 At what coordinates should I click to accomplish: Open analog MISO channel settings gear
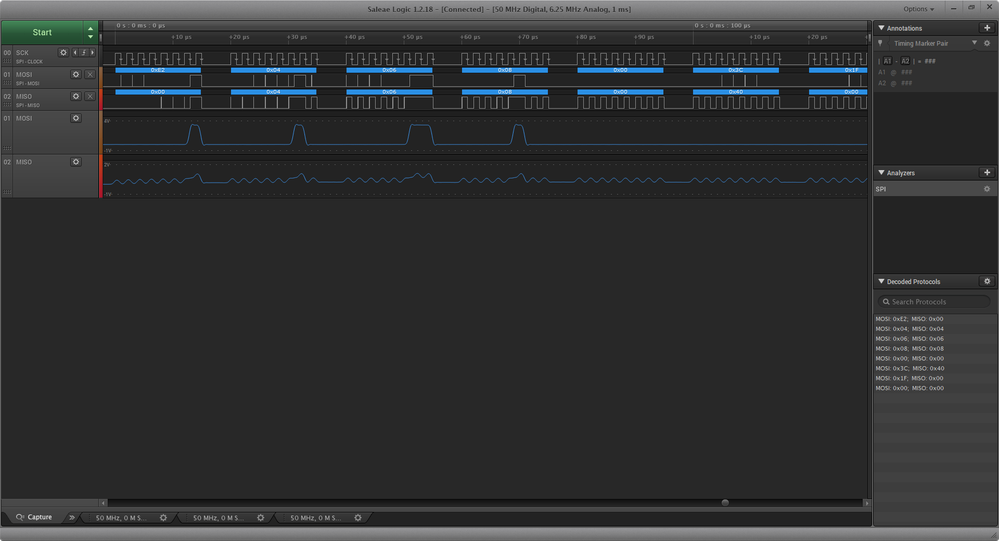[x=76, y=162]
